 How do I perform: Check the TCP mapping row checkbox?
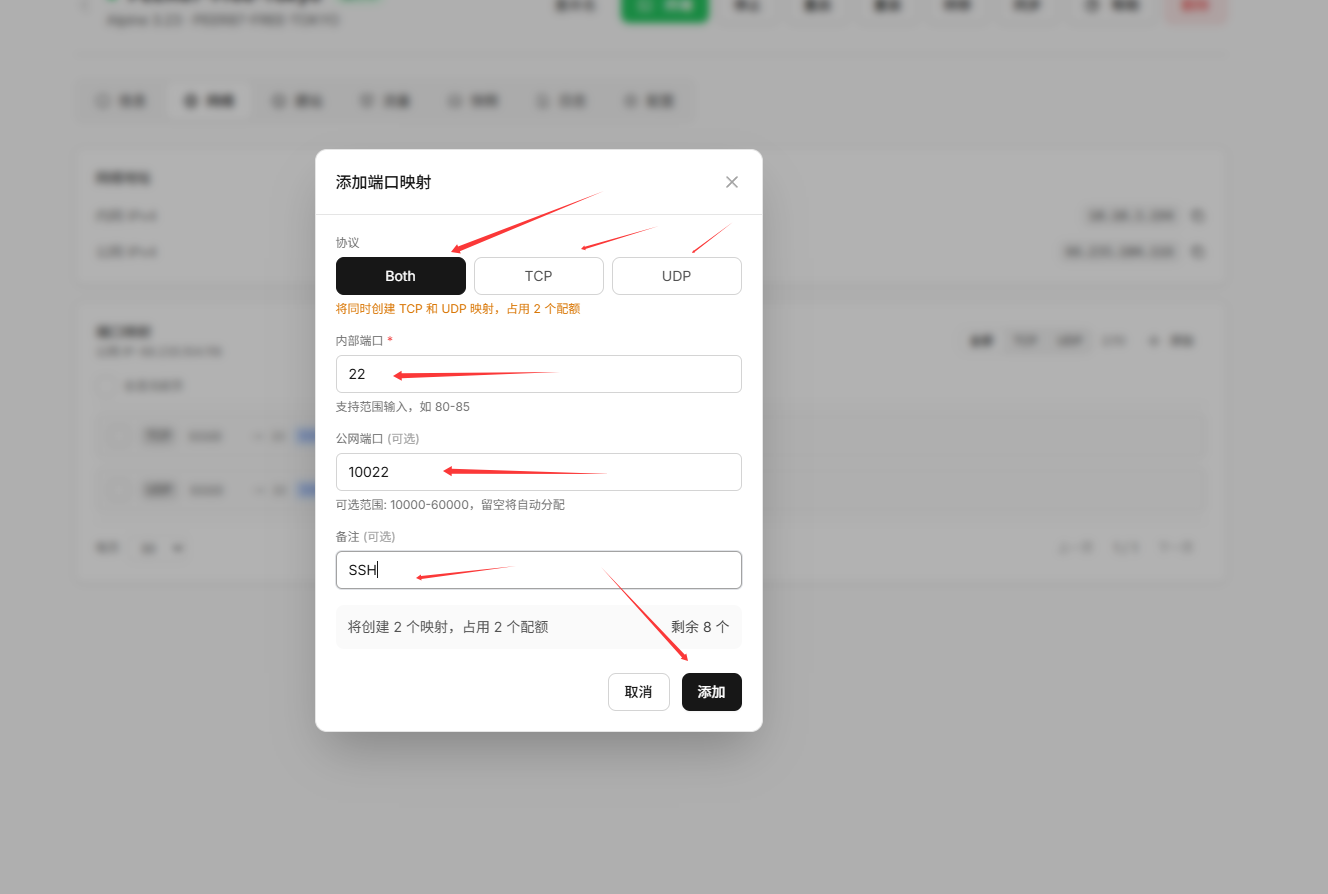(x=120, y=436)
